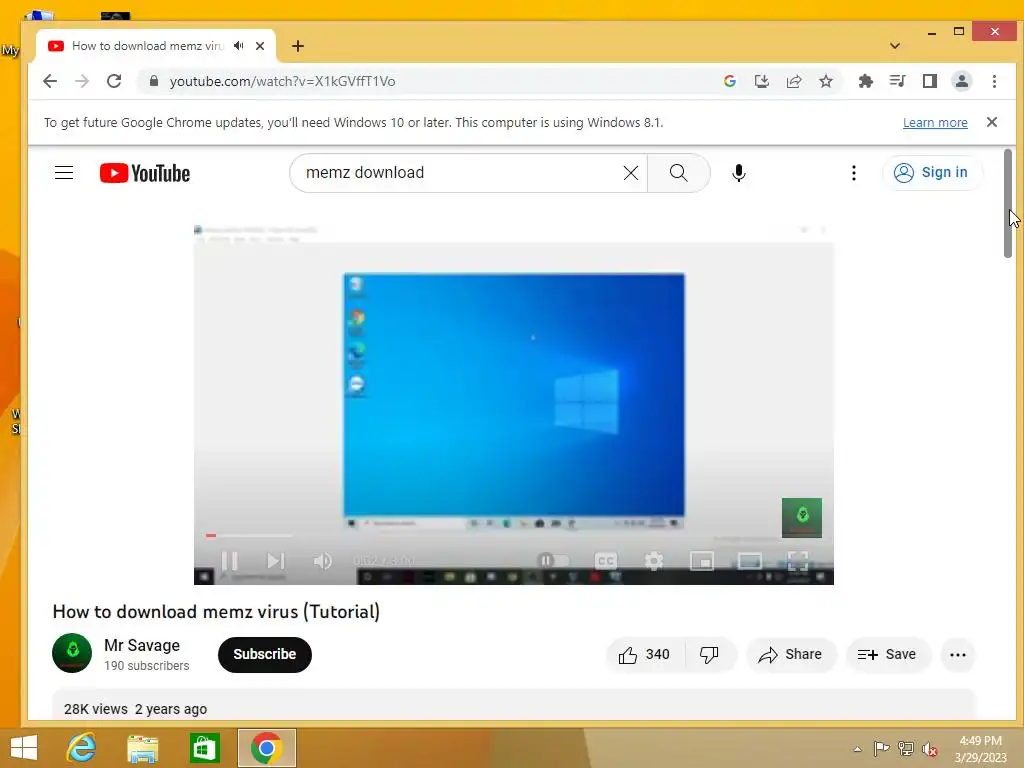Share the video
1024x768 pixels.
790,654
